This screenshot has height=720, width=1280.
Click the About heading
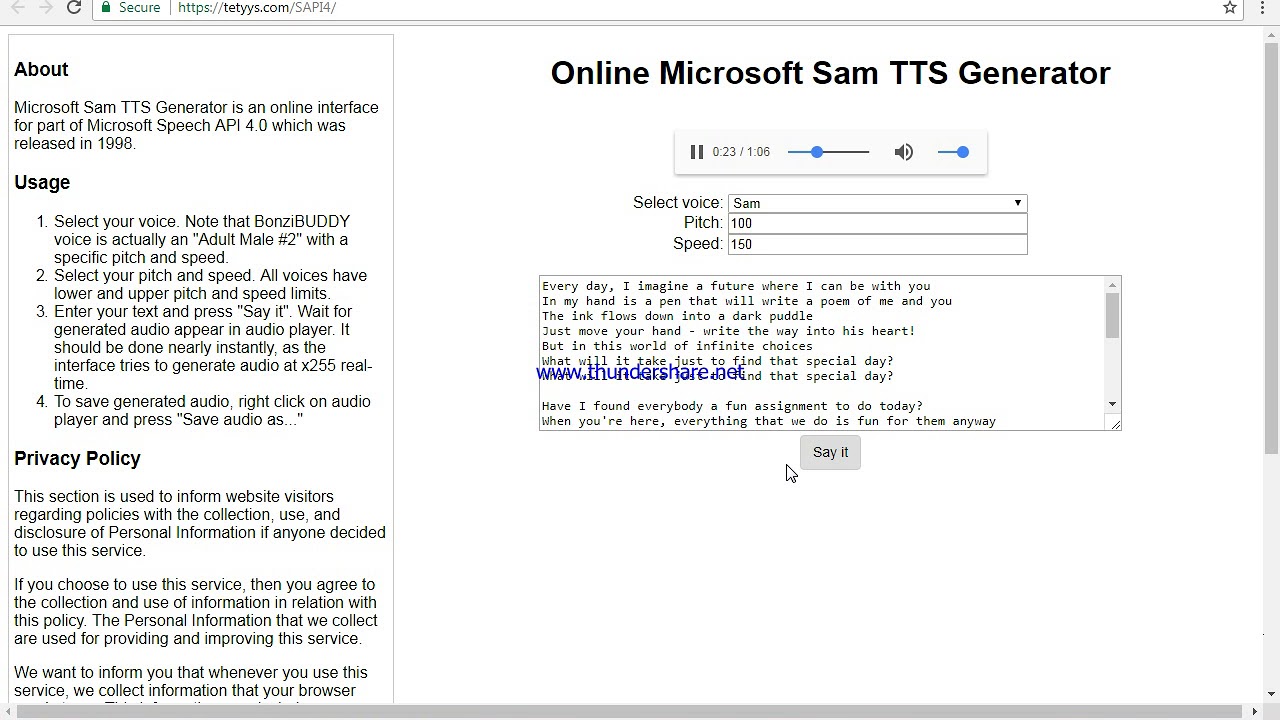click(41, 69)
